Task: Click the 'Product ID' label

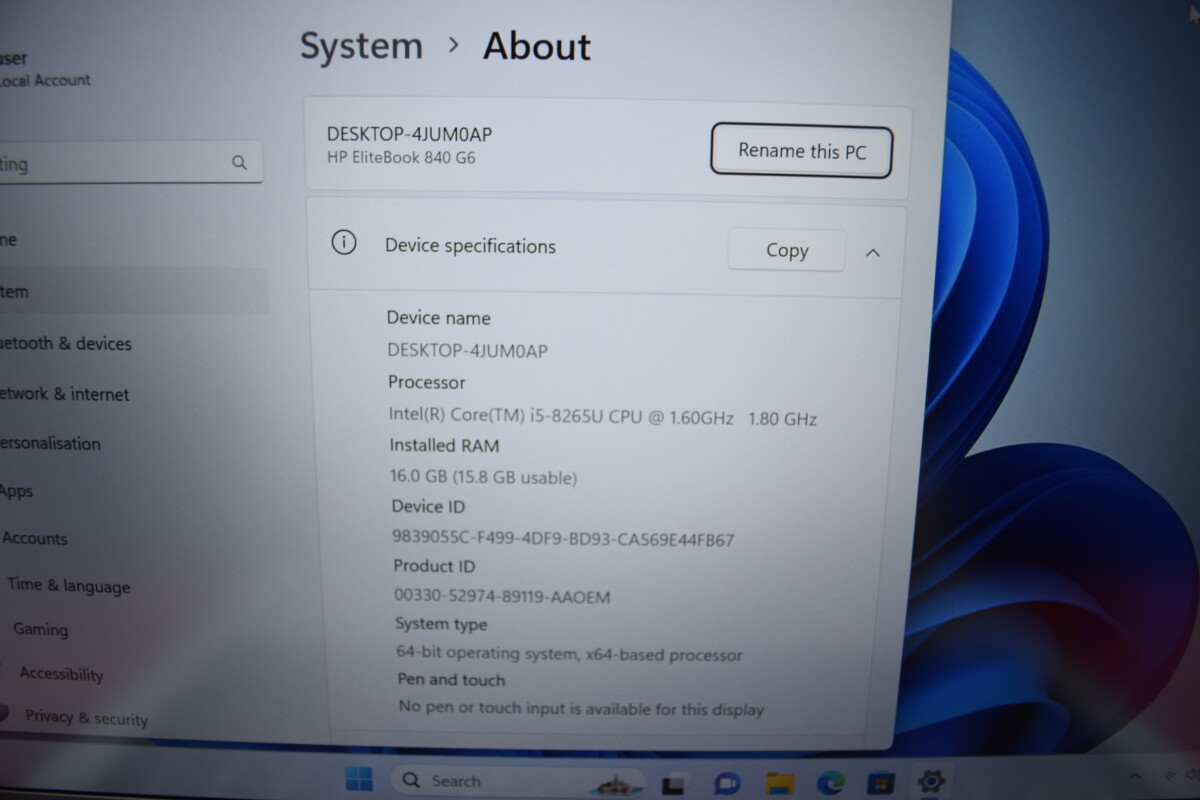Action: coord(434,566)
